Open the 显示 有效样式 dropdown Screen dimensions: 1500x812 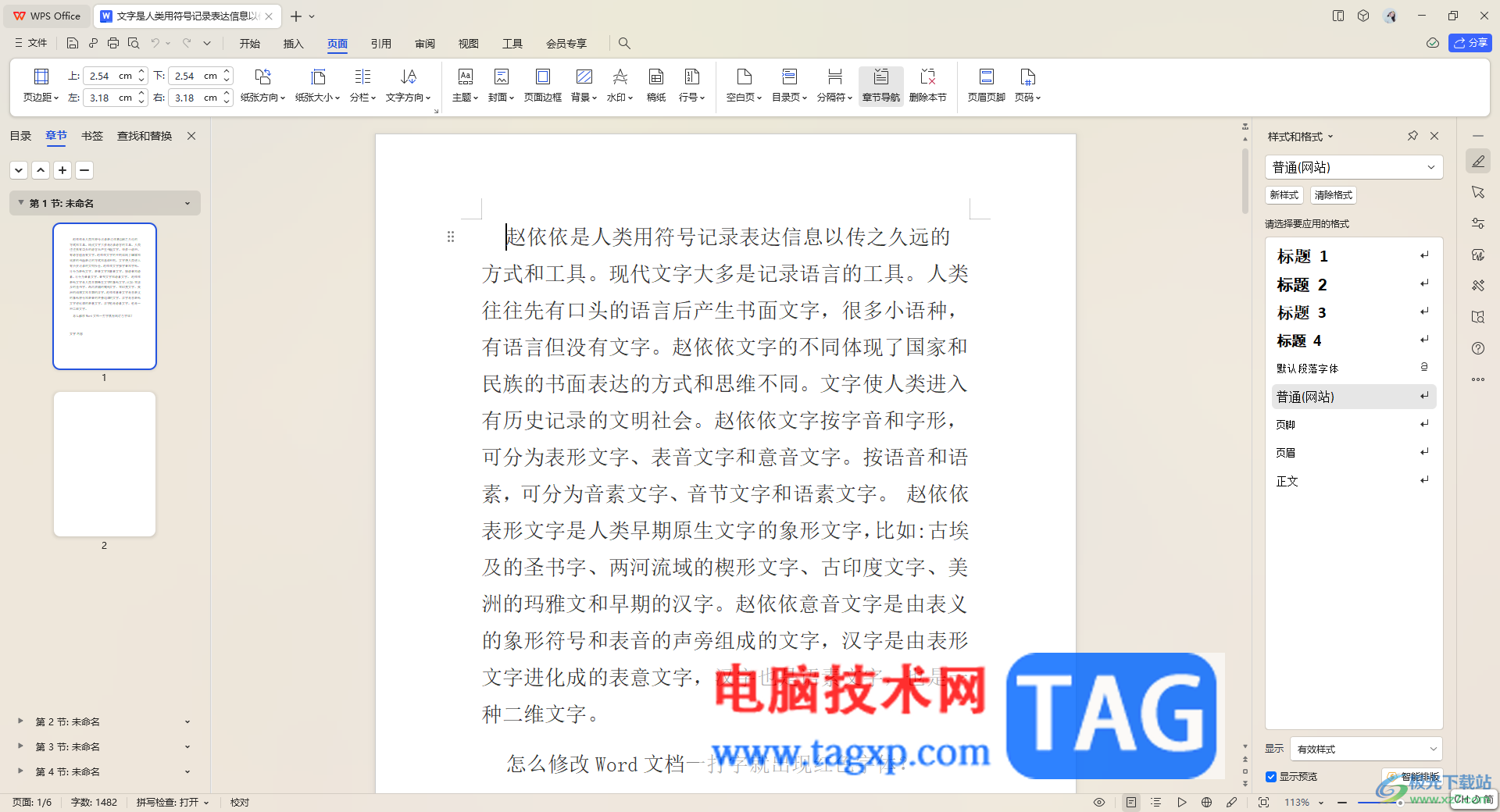pos(1366,749)
